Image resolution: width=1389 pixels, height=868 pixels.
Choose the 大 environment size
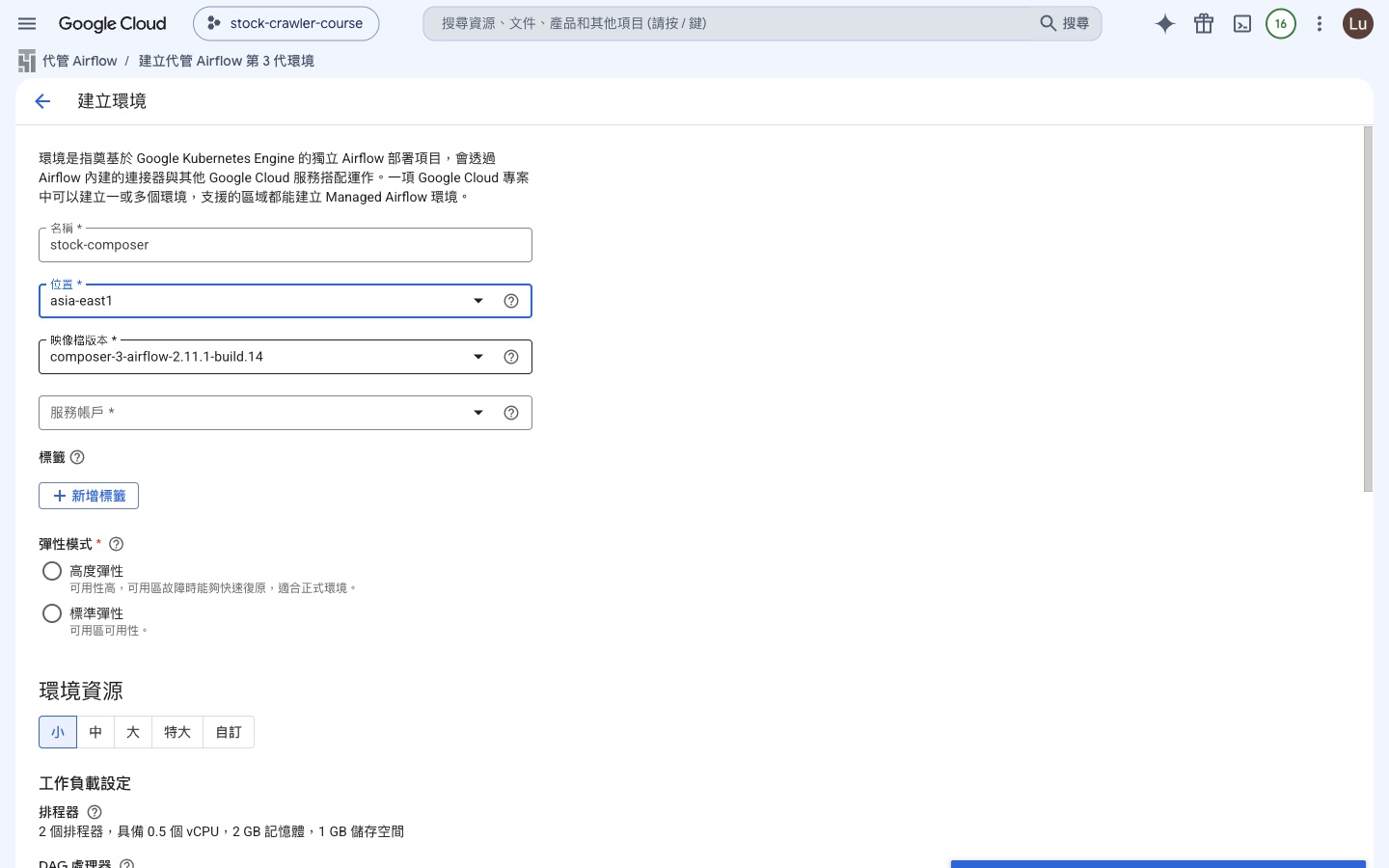[133, 732]
